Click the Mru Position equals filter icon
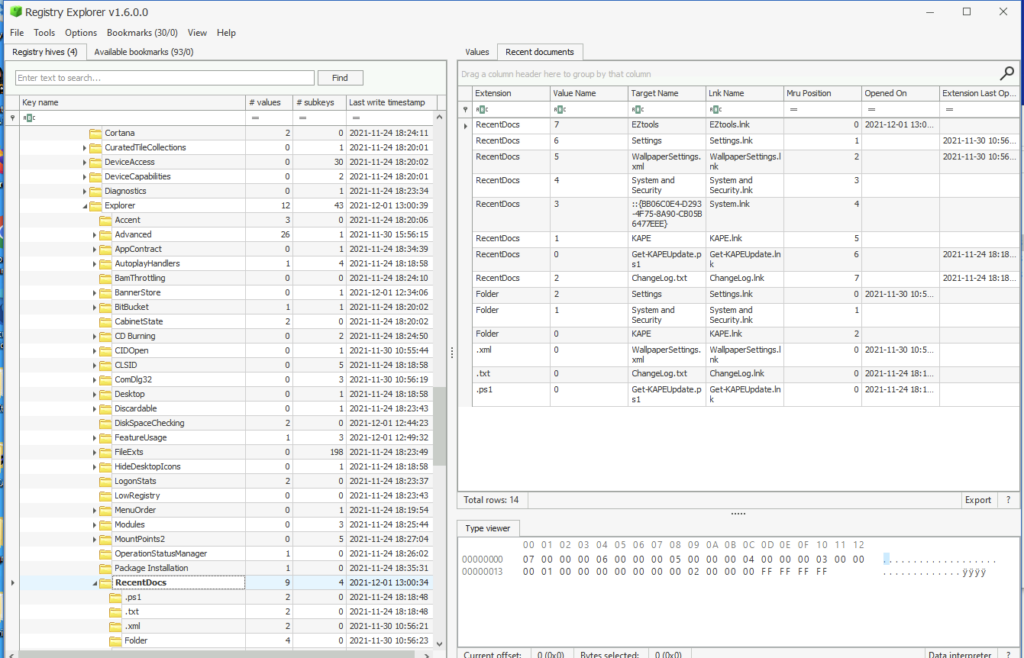Screen dimensions: 1024x658 (x=793, y=110)
